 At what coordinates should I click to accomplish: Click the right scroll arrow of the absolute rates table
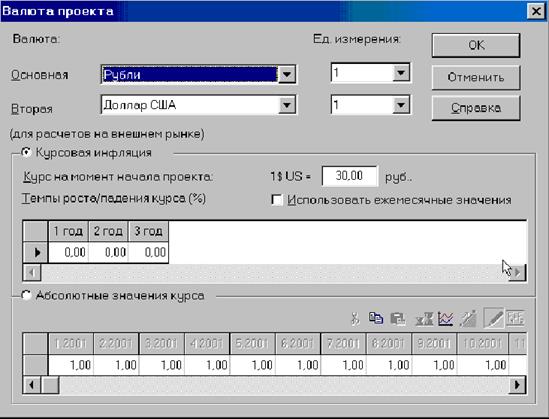click(x=517, y=385)
